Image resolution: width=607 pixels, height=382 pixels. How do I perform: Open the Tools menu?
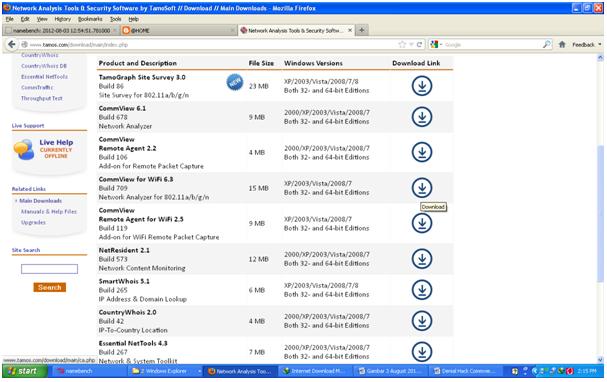(115, 19)
